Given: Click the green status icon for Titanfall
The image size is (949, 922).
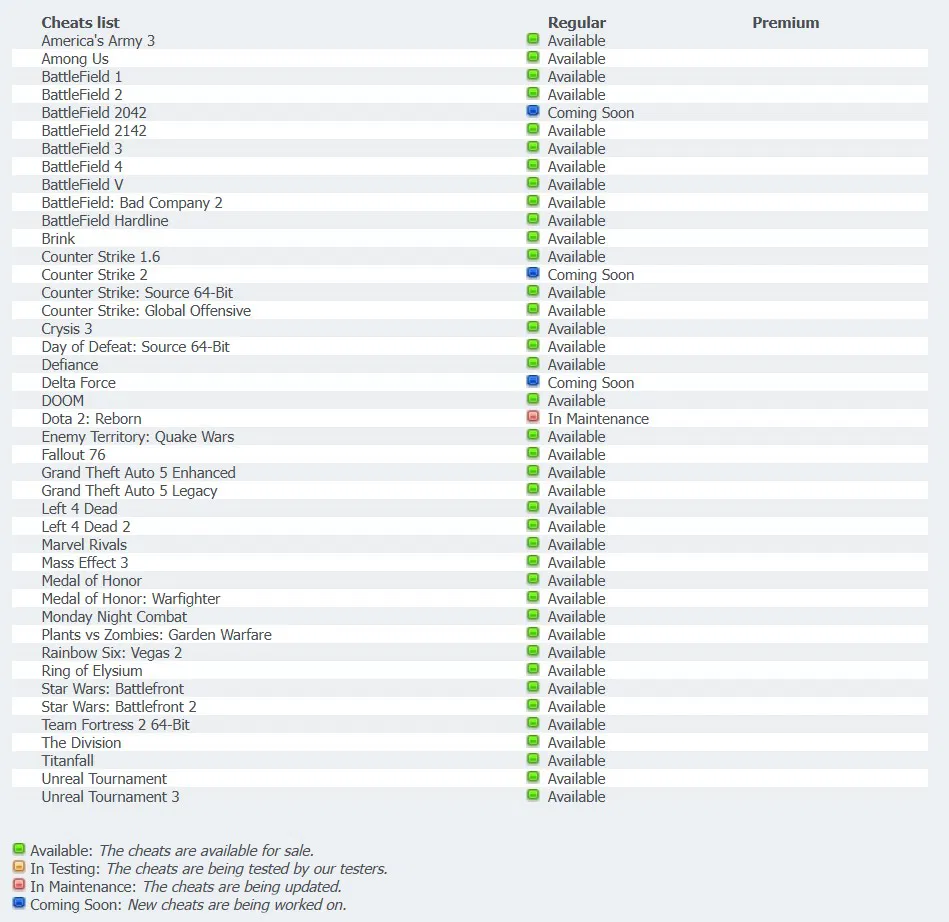Looking at the screenshot, I should tap(533, 759).
